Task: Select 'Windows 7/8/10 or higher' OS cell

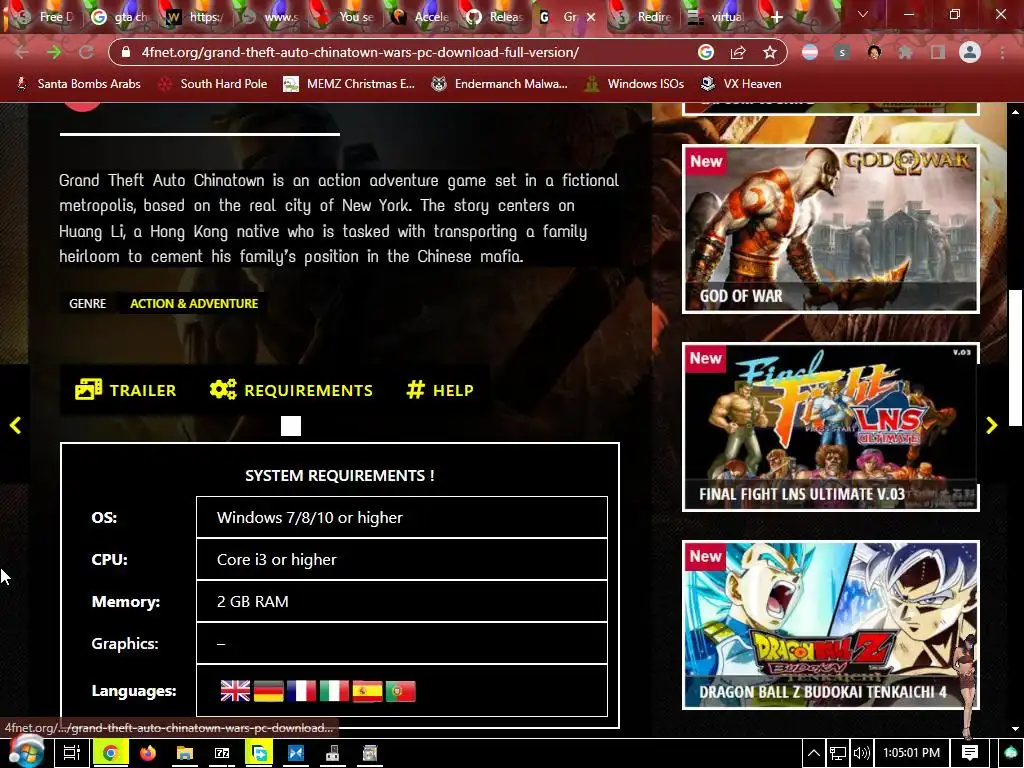Action: pyautogui.click(x=402, y=517)
